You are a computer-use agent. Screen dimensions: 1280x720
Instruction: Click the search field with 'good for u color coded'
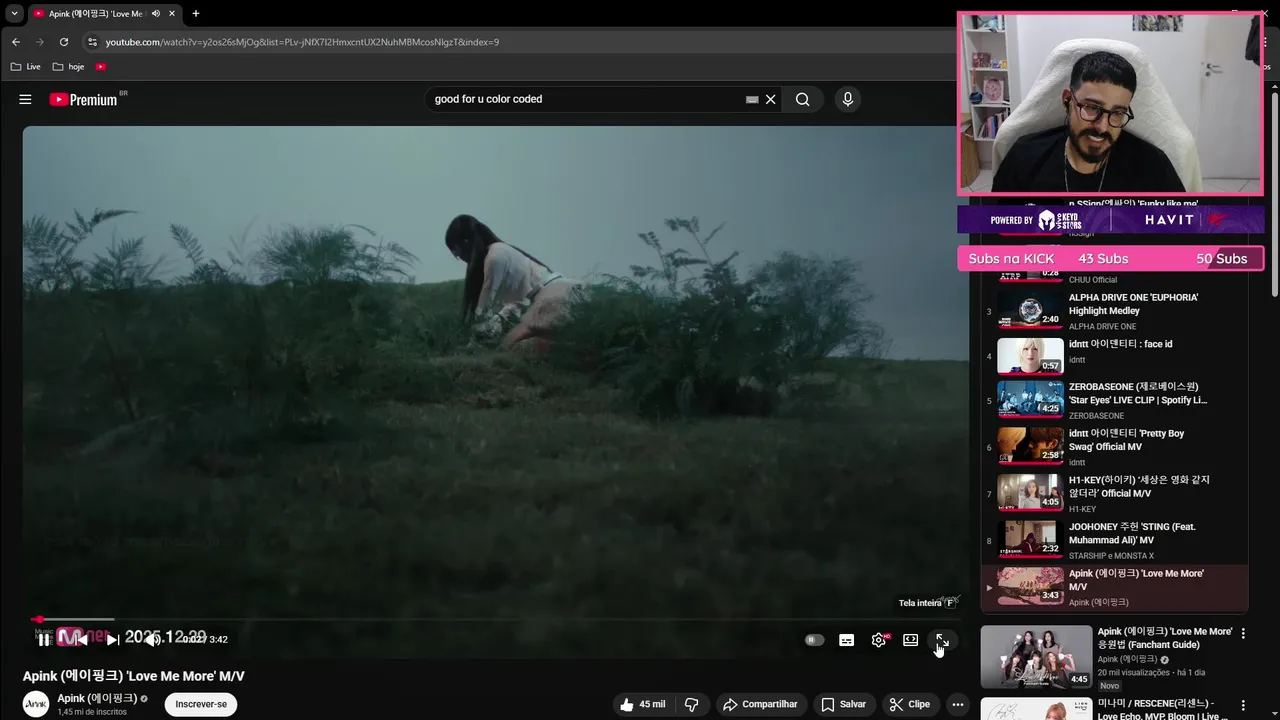point(588,99)
